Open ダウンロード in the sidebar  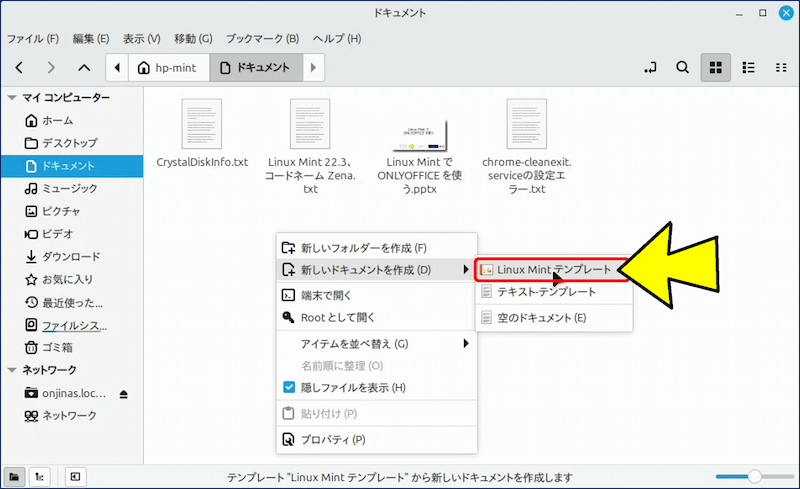[x=71, y=256]
